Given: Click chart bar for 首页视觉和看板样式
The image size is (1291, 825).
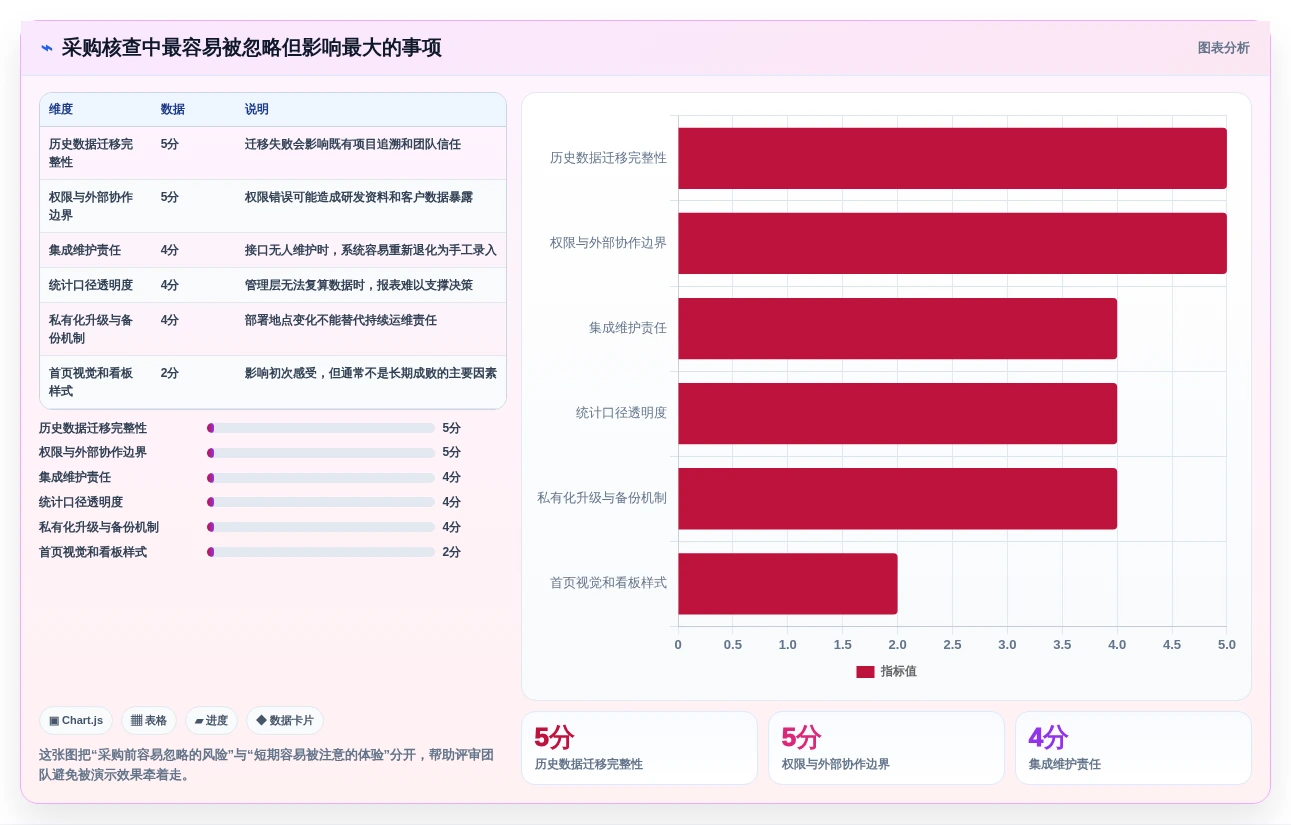Looking at the screenshot, I should click(x=788, y=584).
